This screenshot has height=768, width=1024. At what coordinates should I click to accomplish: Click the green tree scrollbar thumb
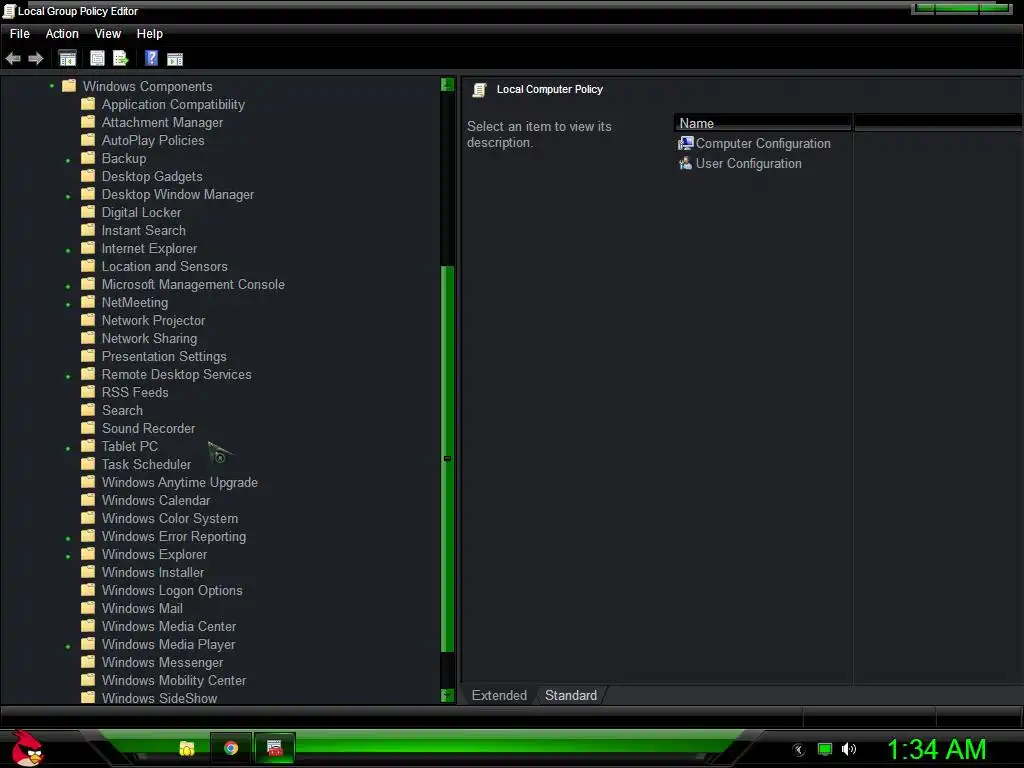click(x=447, y=458)
